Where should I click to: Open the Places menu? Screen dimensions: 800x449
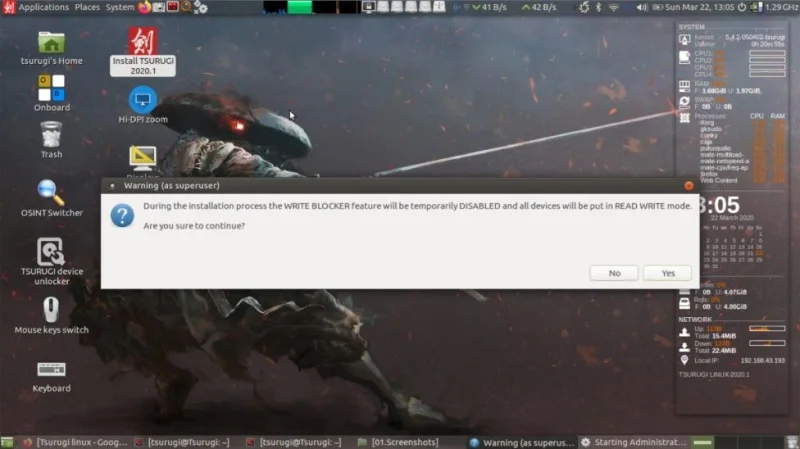pyautogui.click(x=87, y=7)
